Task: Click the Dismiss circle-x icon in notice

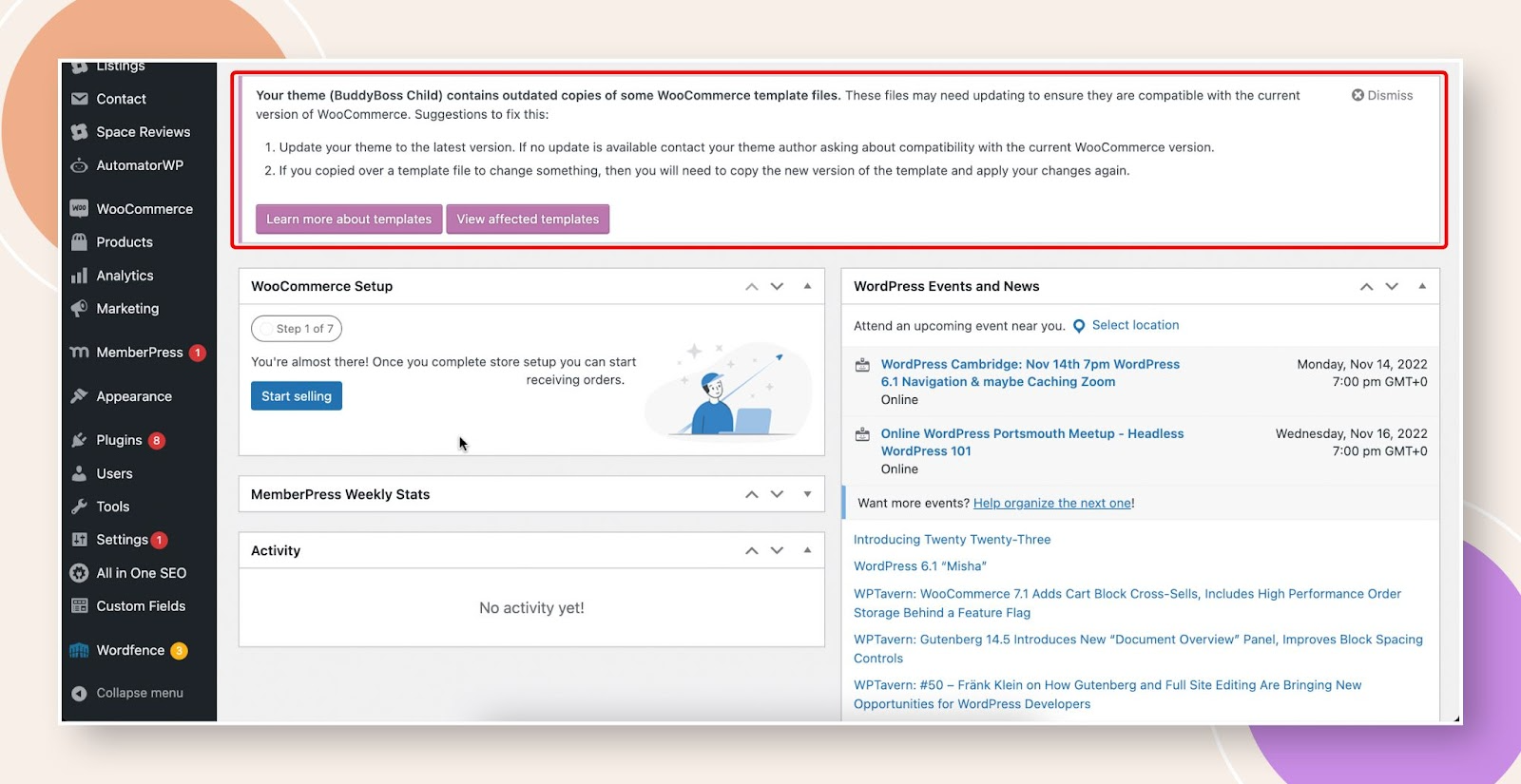Action: (x=1357, y=95)
